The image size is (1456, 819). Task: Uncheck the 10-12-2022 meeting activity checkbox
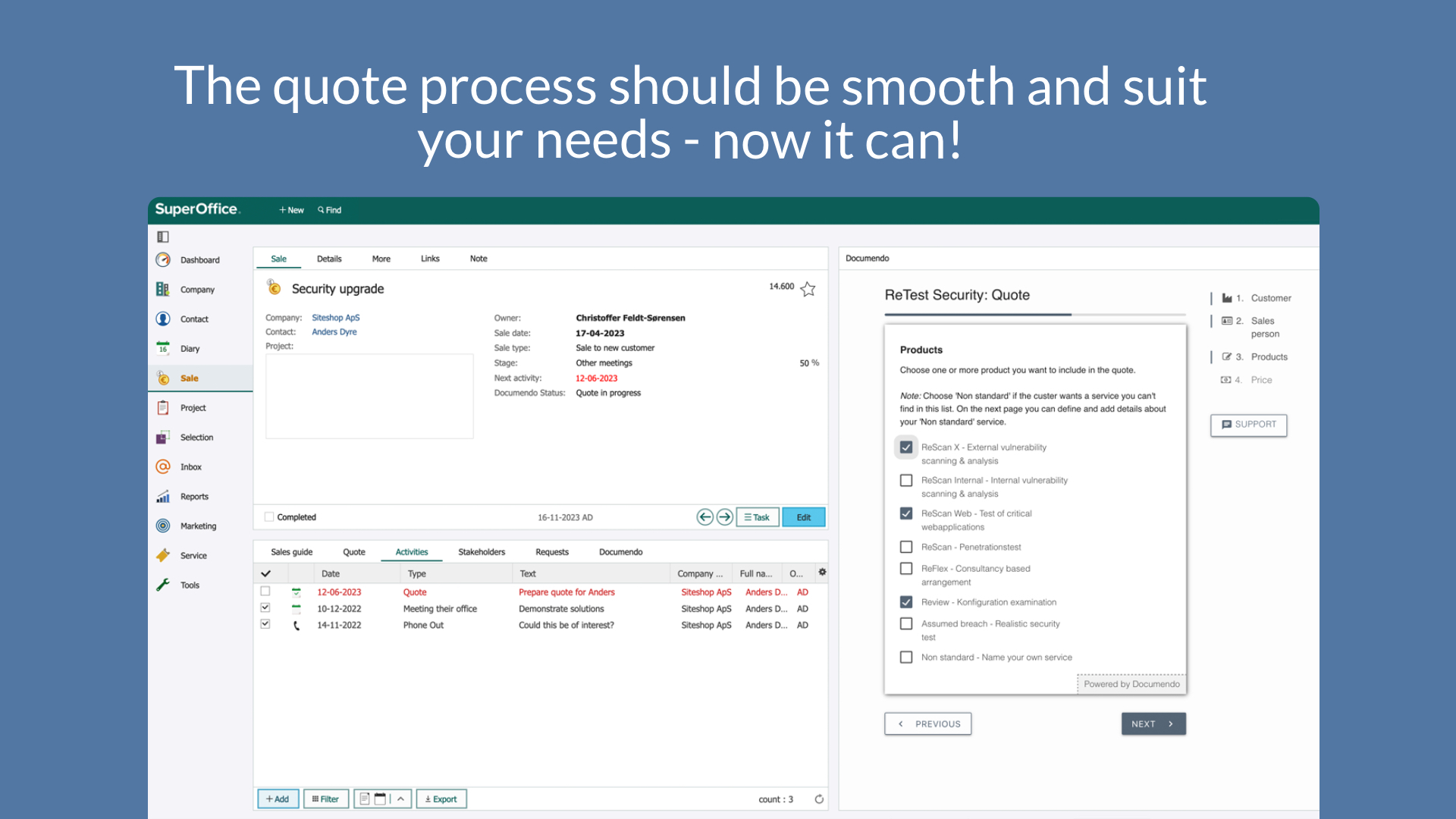pyautogui.click(x=265, y=608)
